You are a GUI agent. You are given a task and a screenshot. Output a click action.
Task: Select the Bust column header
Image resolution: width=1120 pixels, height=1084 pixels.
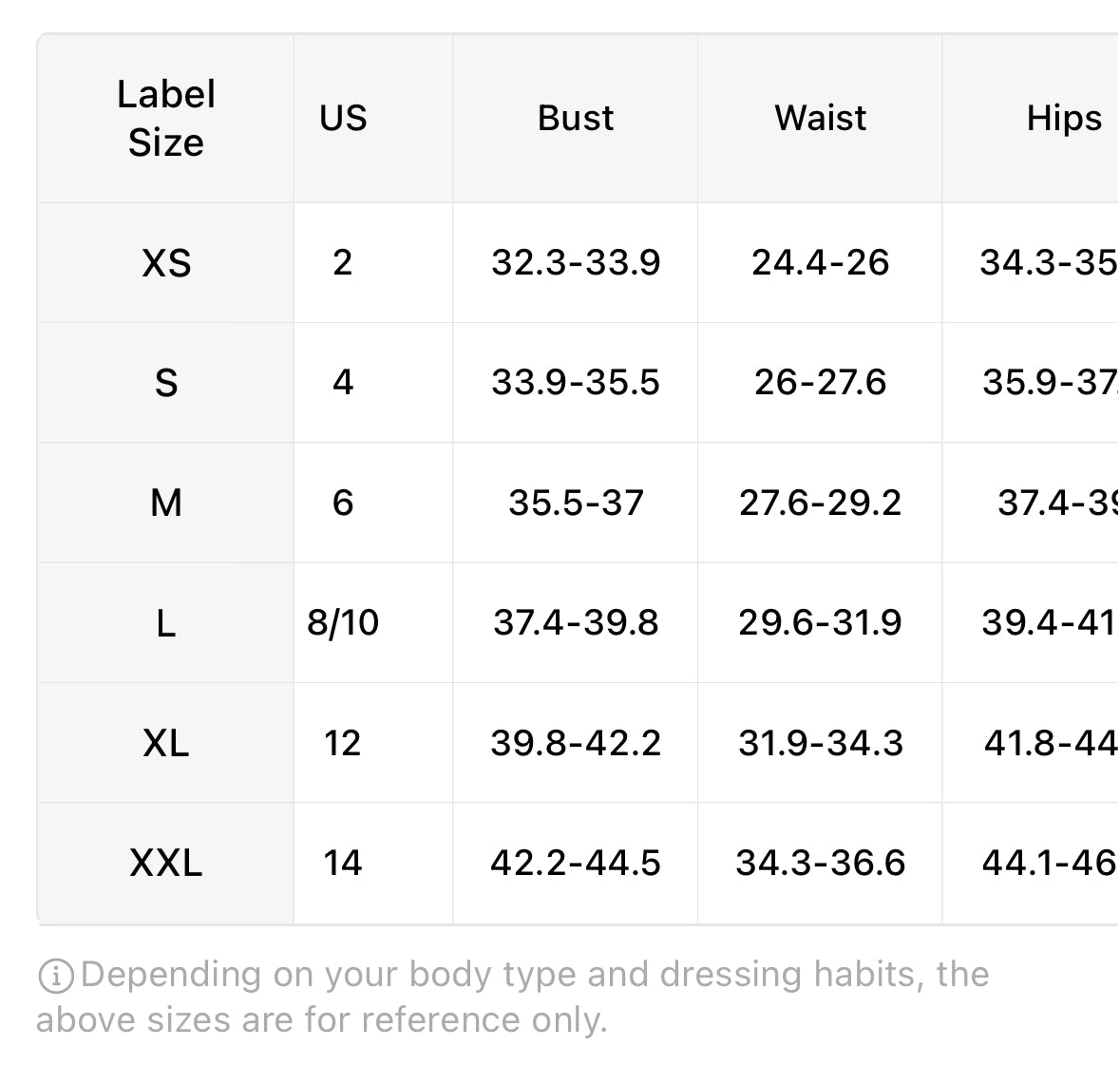[x=575, y=119]
